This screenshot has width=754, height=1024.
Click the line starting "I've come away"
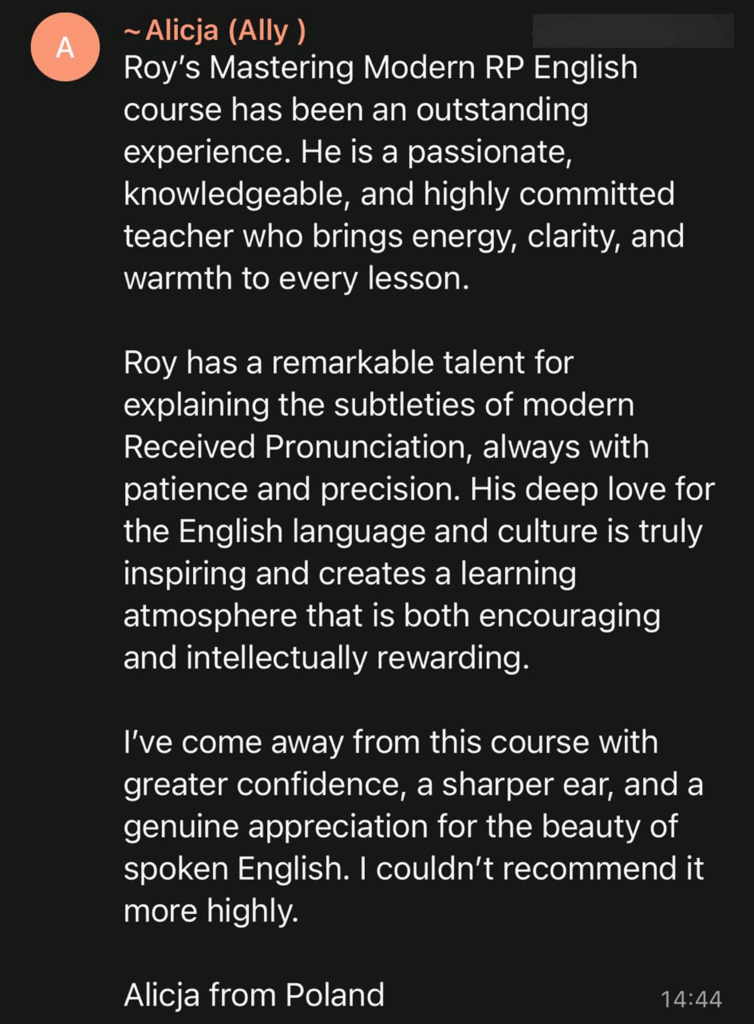tap(390, 742)
